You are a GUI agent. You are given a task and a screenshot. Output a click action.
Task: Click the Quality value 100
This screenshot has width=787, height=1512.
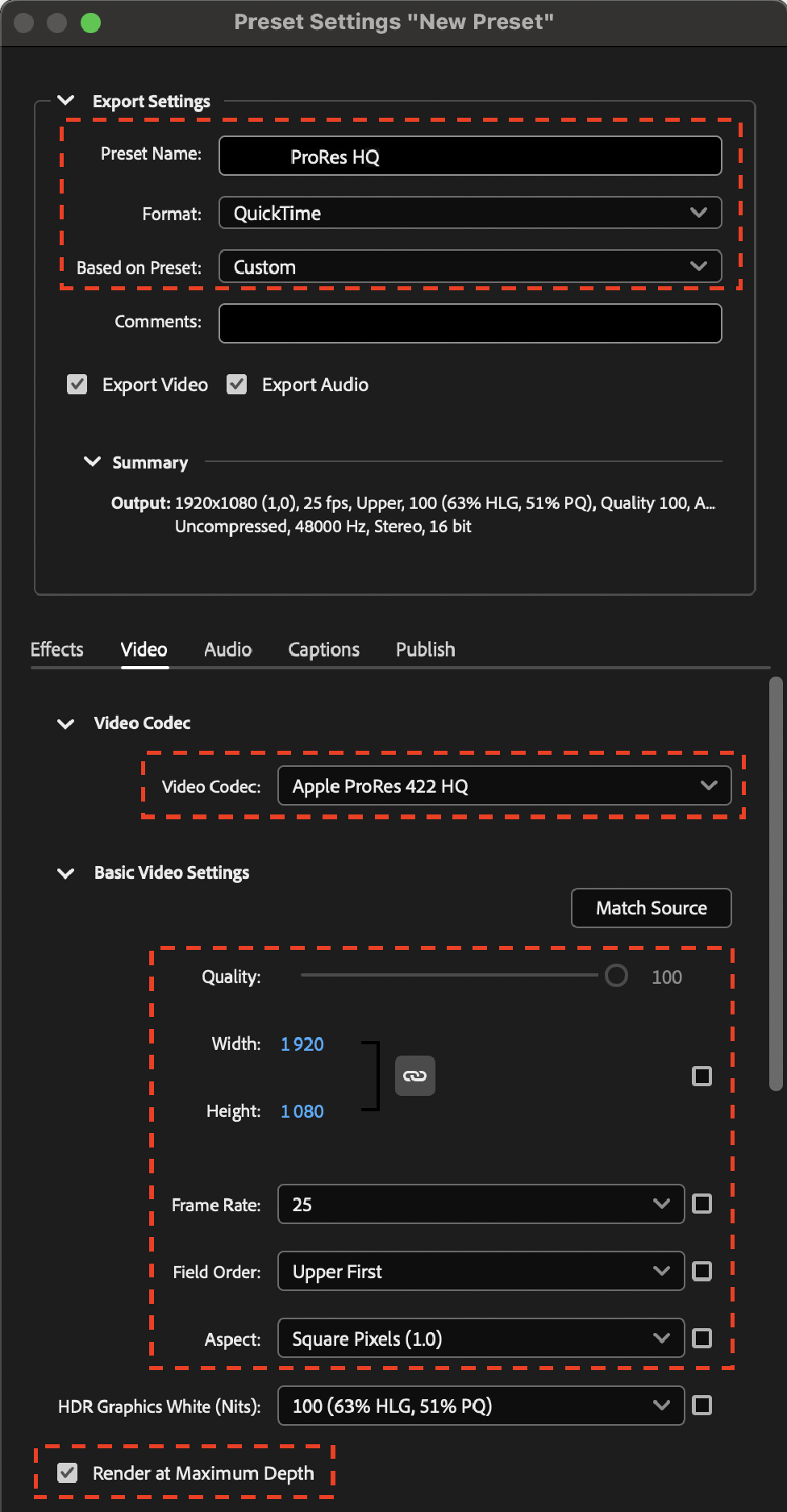click(x=667, y=977)
